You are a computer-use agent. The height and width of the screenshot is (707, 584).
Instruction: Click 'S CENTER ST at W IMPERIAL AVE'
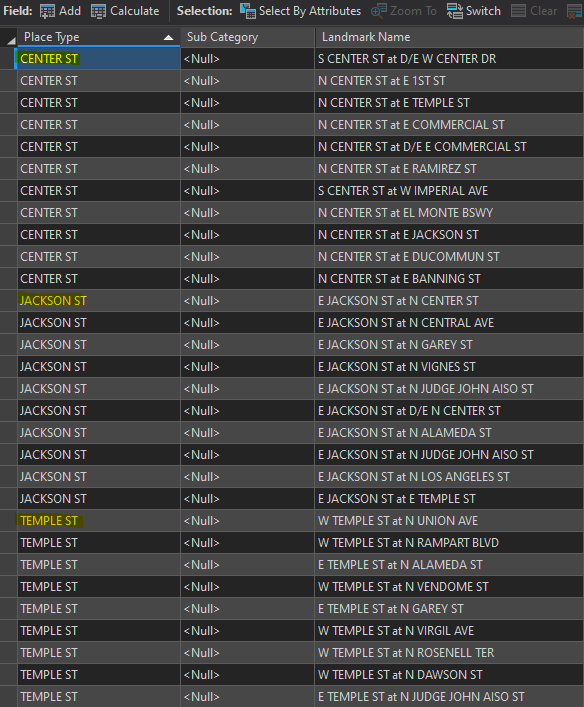coord(403,191)
